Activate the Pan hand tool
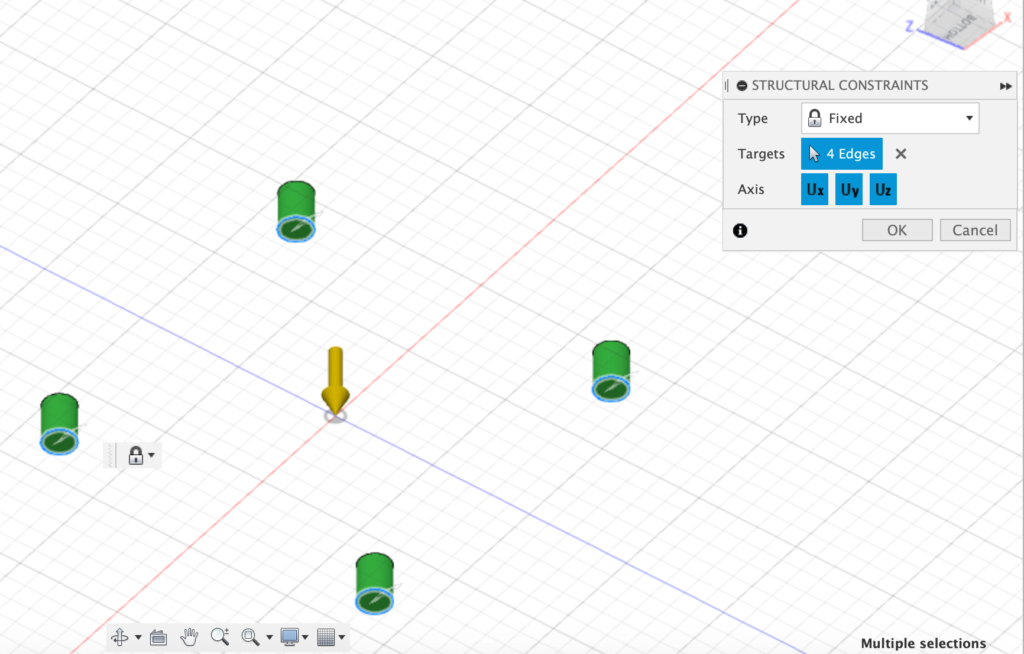This screenshot has height=654, width=1024. [189, 637]
